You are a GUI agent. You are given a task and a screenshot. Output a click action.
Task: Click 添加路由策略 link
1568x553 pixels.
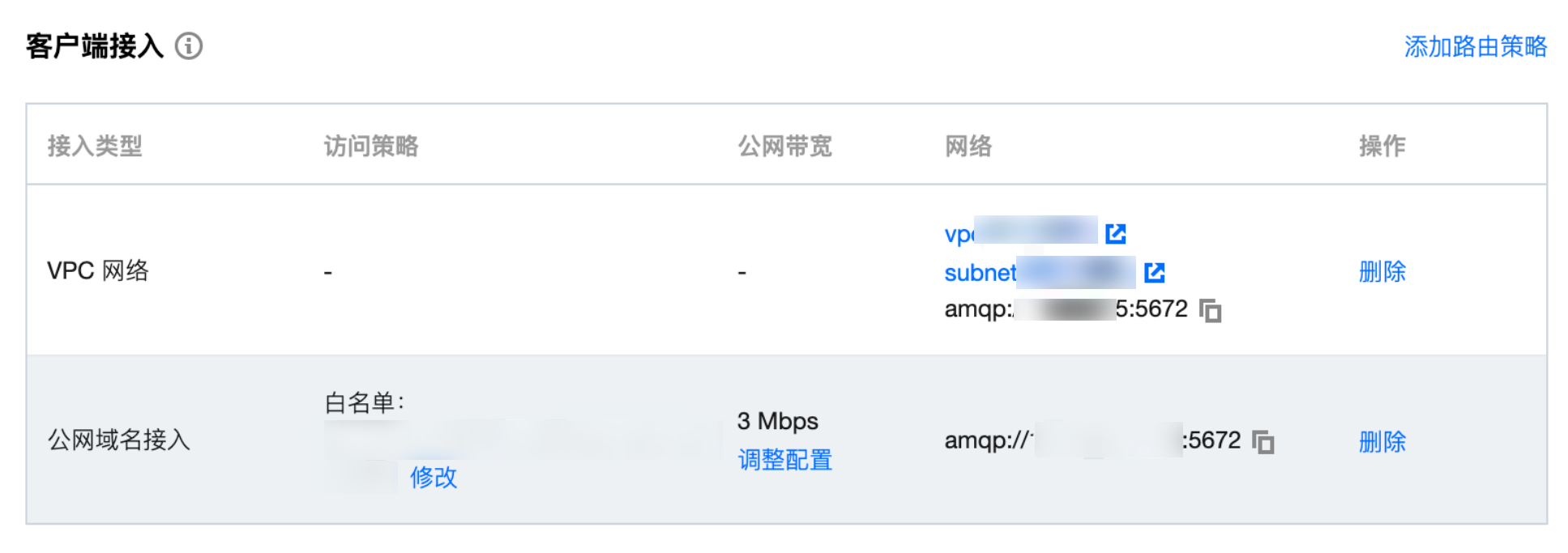(1476, 47)
